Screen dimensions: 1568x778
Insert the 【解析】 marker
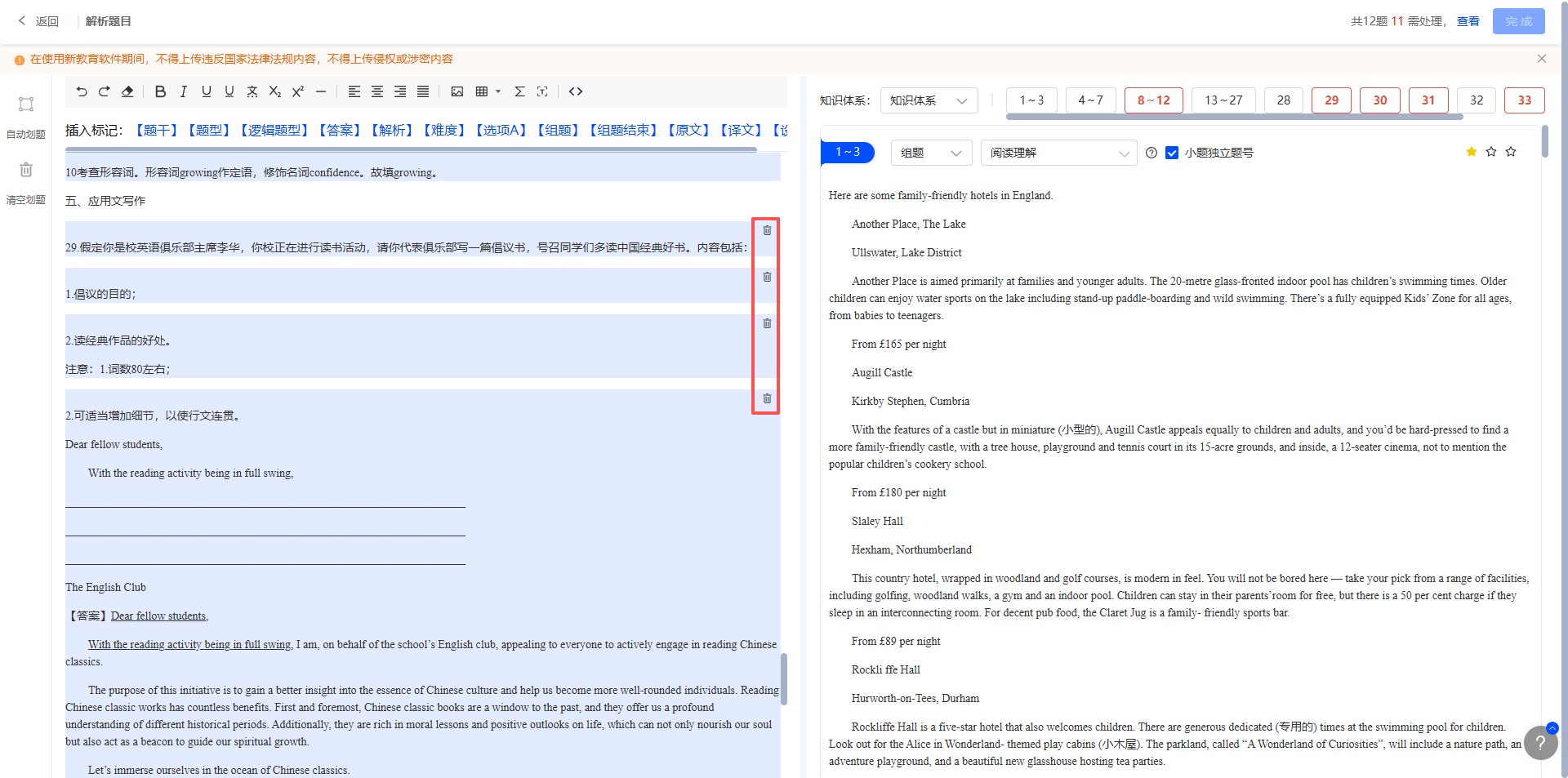tap(391, 131)
